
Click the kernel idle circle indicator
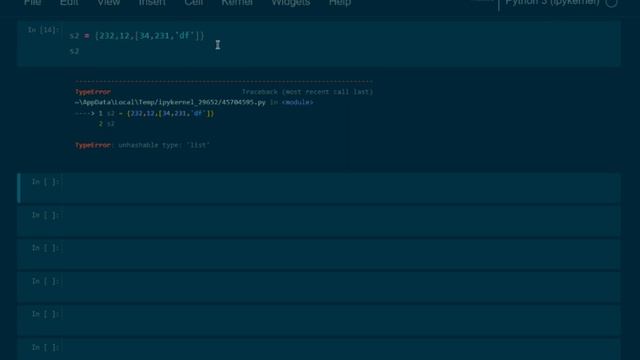pyautogui.click(x=611, y=2)
